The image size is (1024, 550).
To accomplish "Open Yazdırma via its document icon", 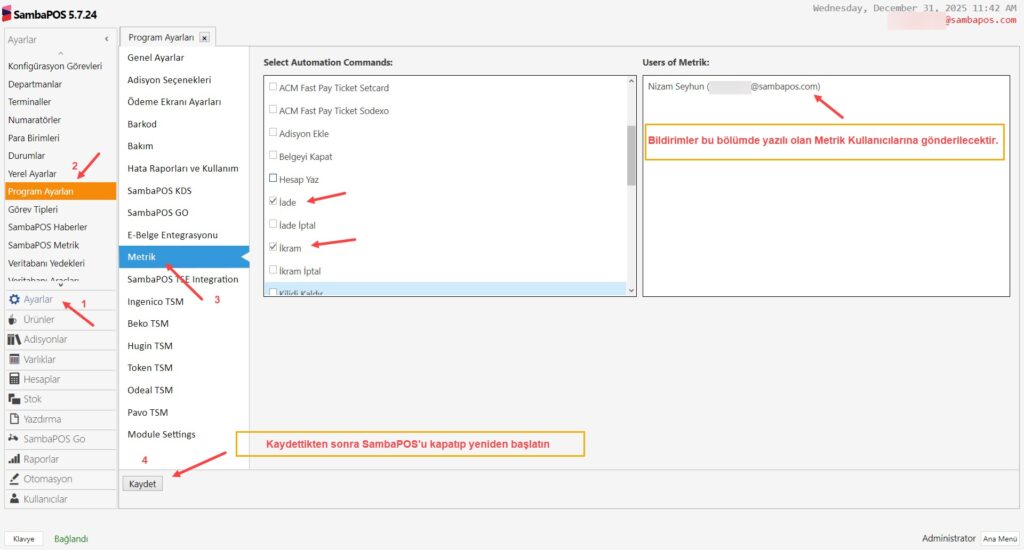I will [14, 419].
